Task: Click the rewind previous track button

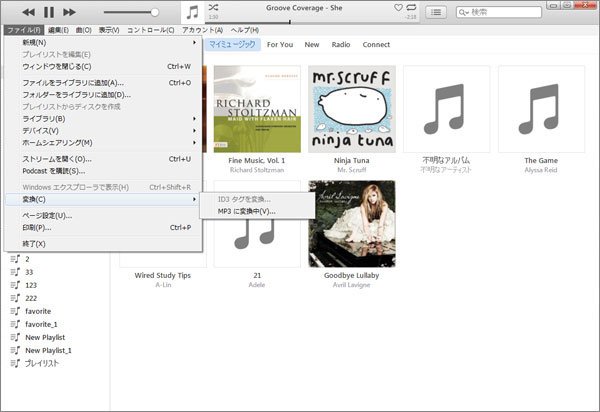Action: point(29,13)
